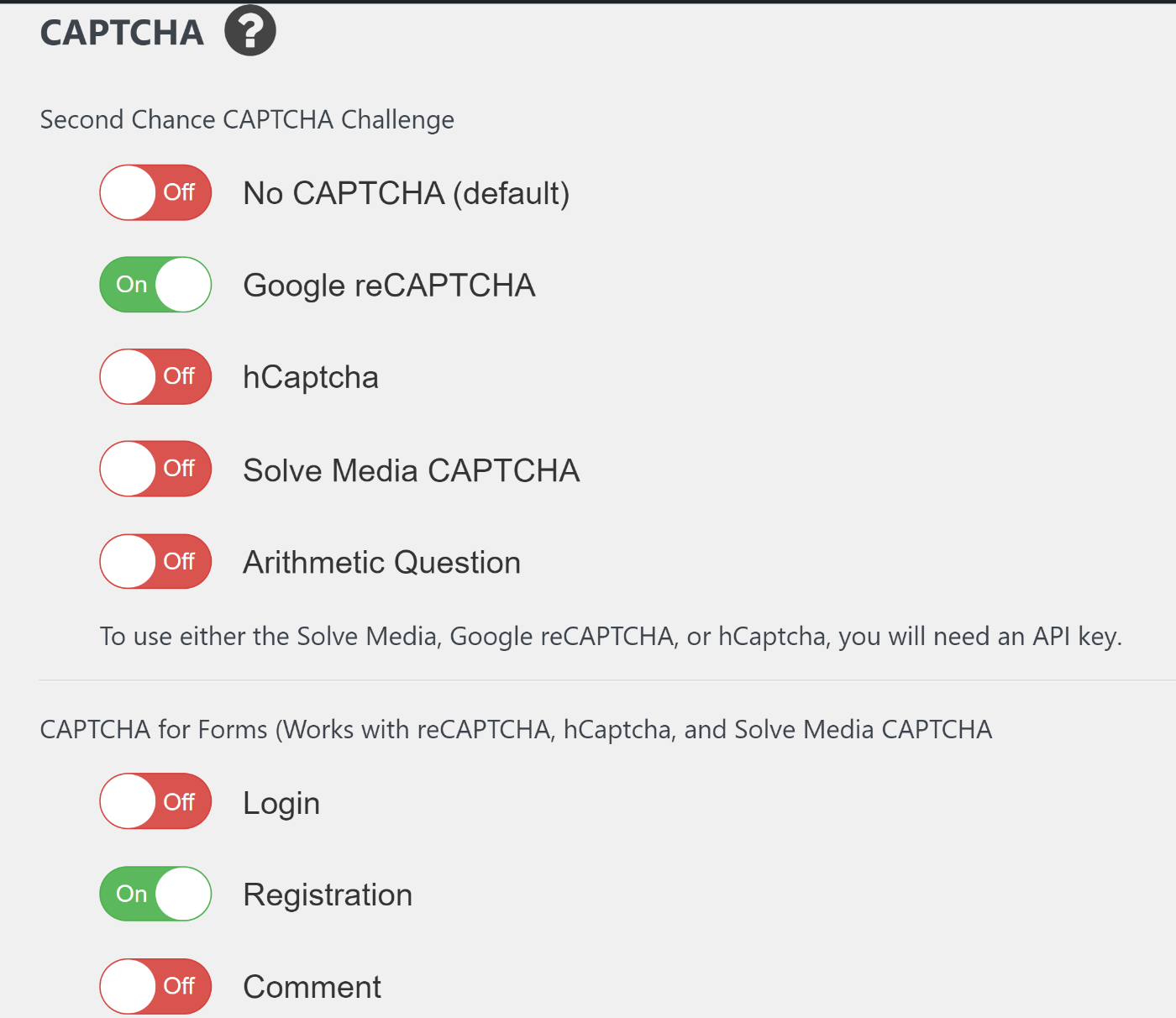Disable the Registration form CAPTCHA
Viewport: 1176px width, 1018px height.
pos(155,894)
